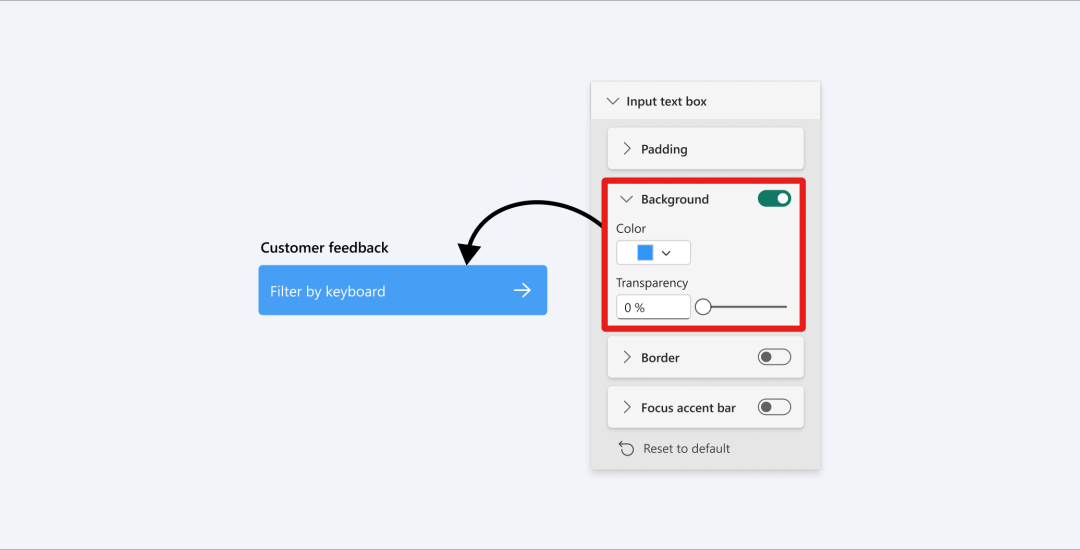Expand the Padding card

627,149
